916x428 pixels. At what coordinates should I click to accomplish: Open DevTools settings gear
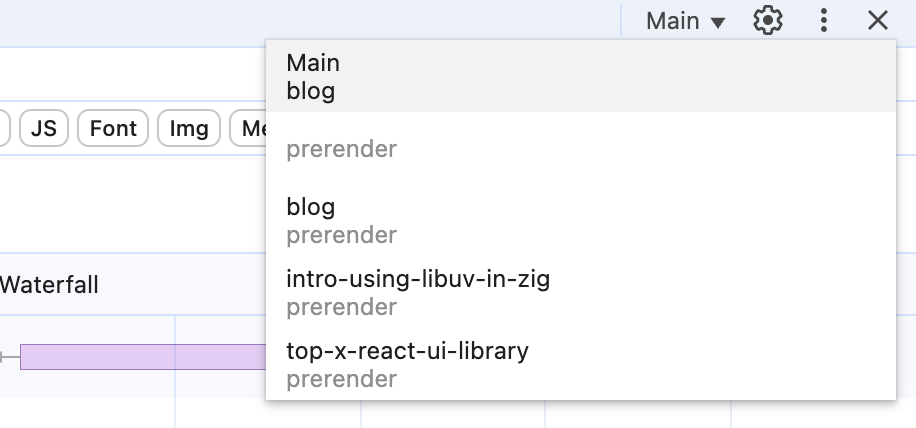(767, 20)
